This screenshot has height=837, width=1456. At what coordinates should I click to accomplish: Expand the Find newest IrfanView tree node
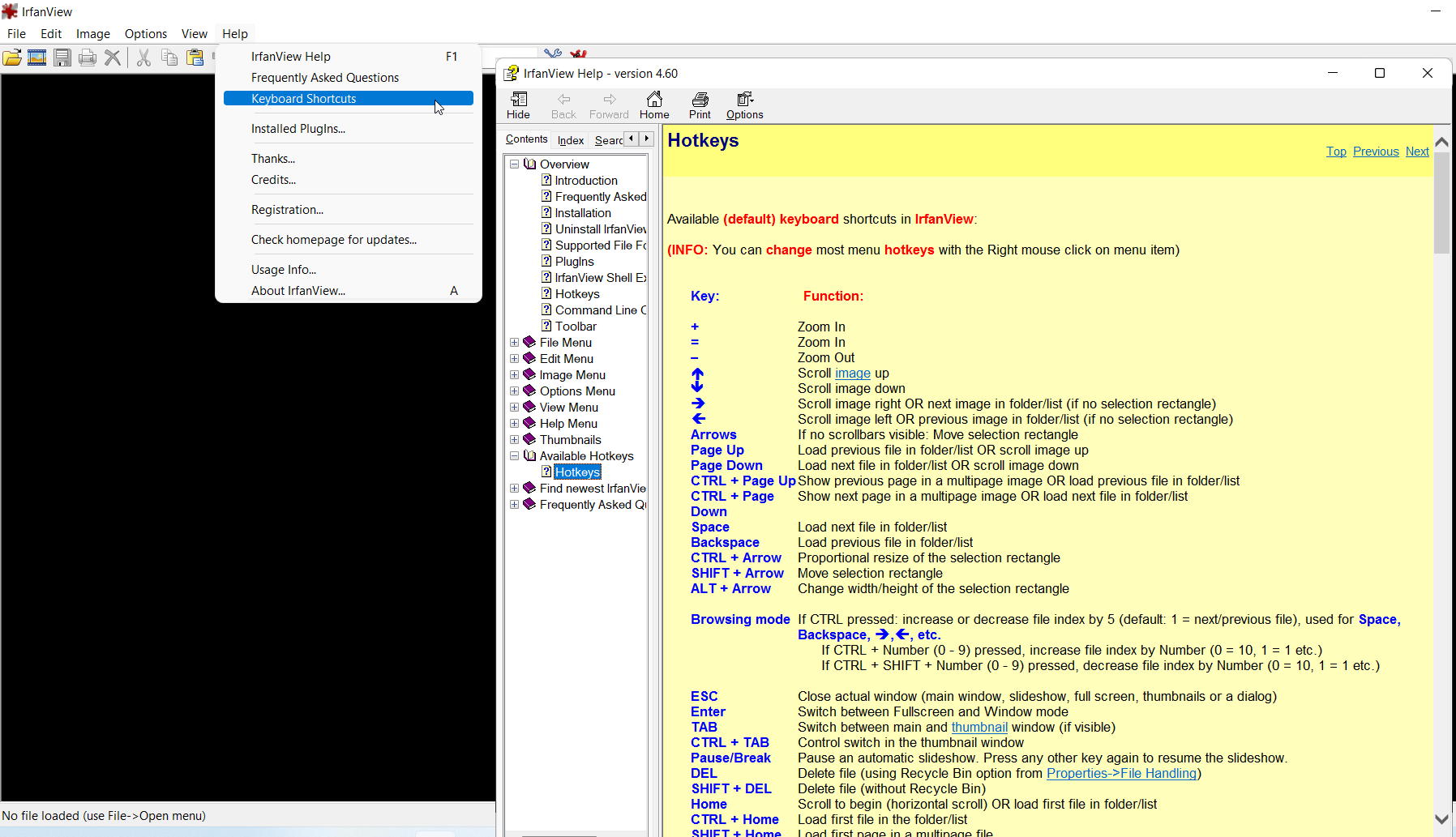pyautogui.click(x=514, y=488)
